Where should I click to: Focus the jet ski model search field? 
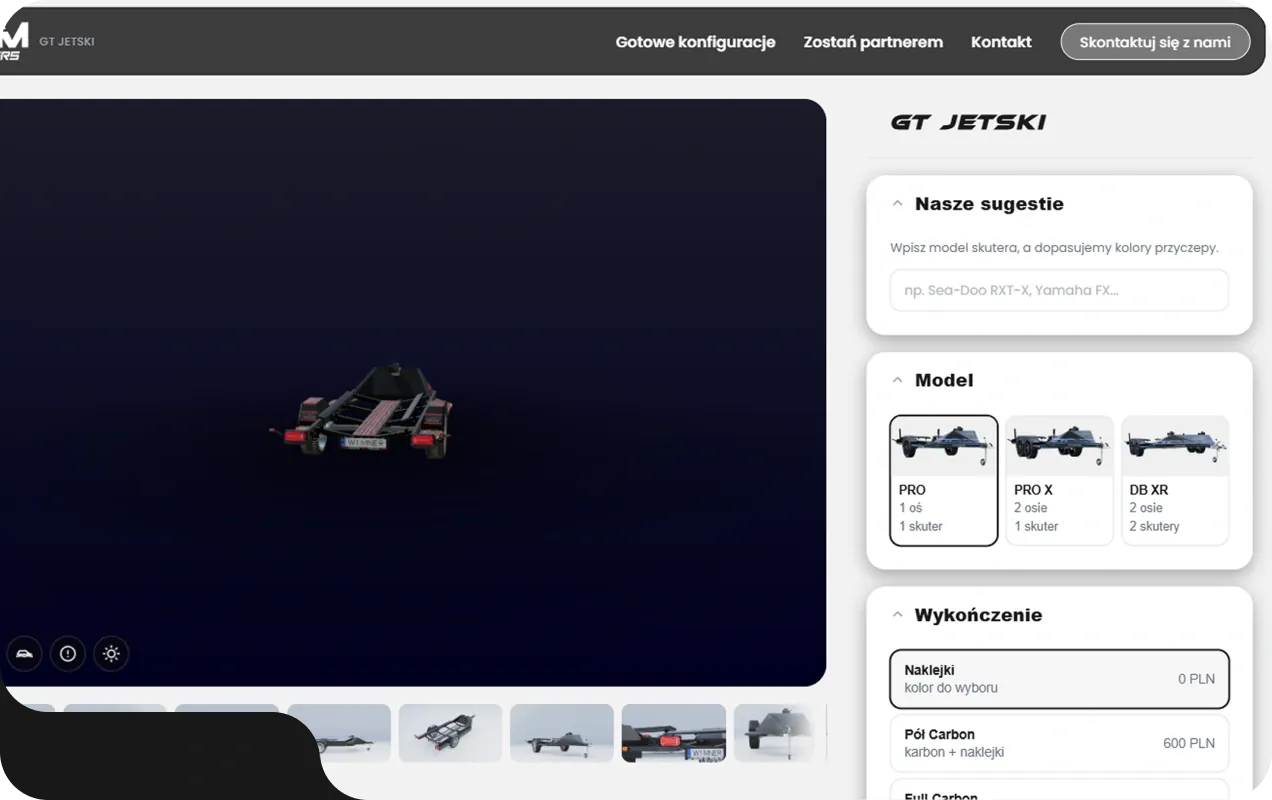[x=1059, y=290]
